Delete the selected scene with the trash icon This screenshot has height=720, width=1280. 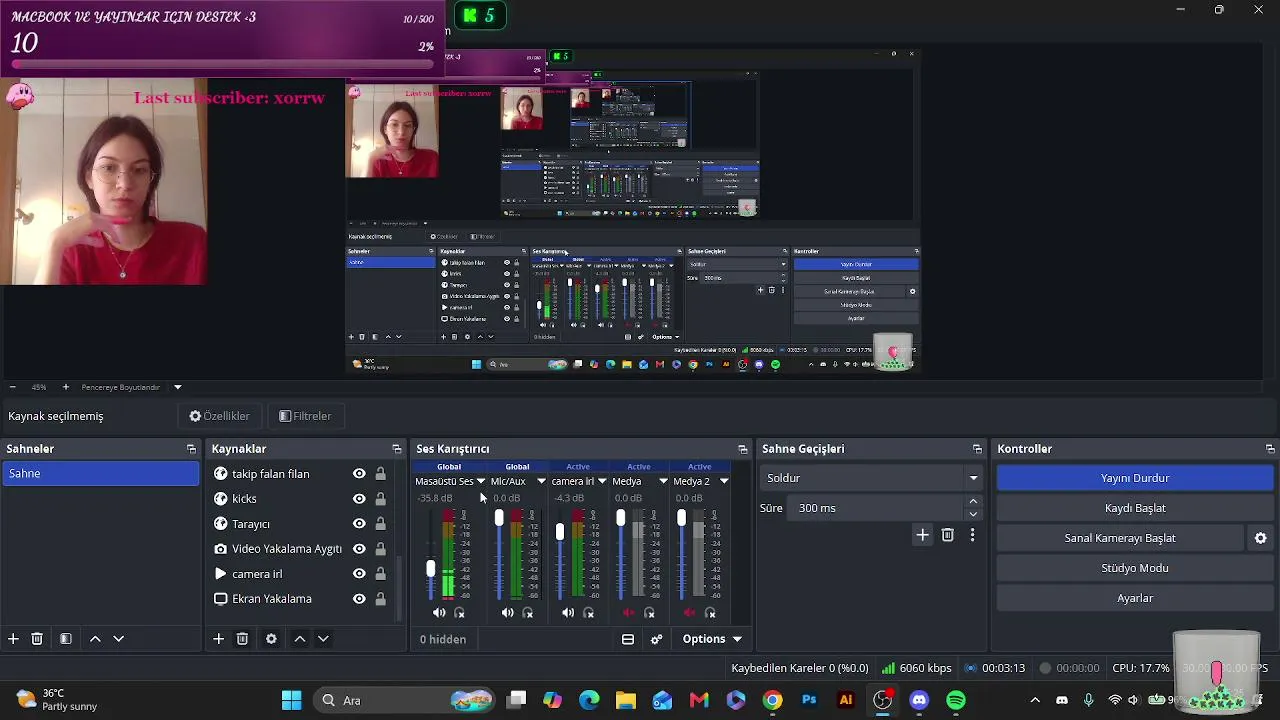(37, 639)
